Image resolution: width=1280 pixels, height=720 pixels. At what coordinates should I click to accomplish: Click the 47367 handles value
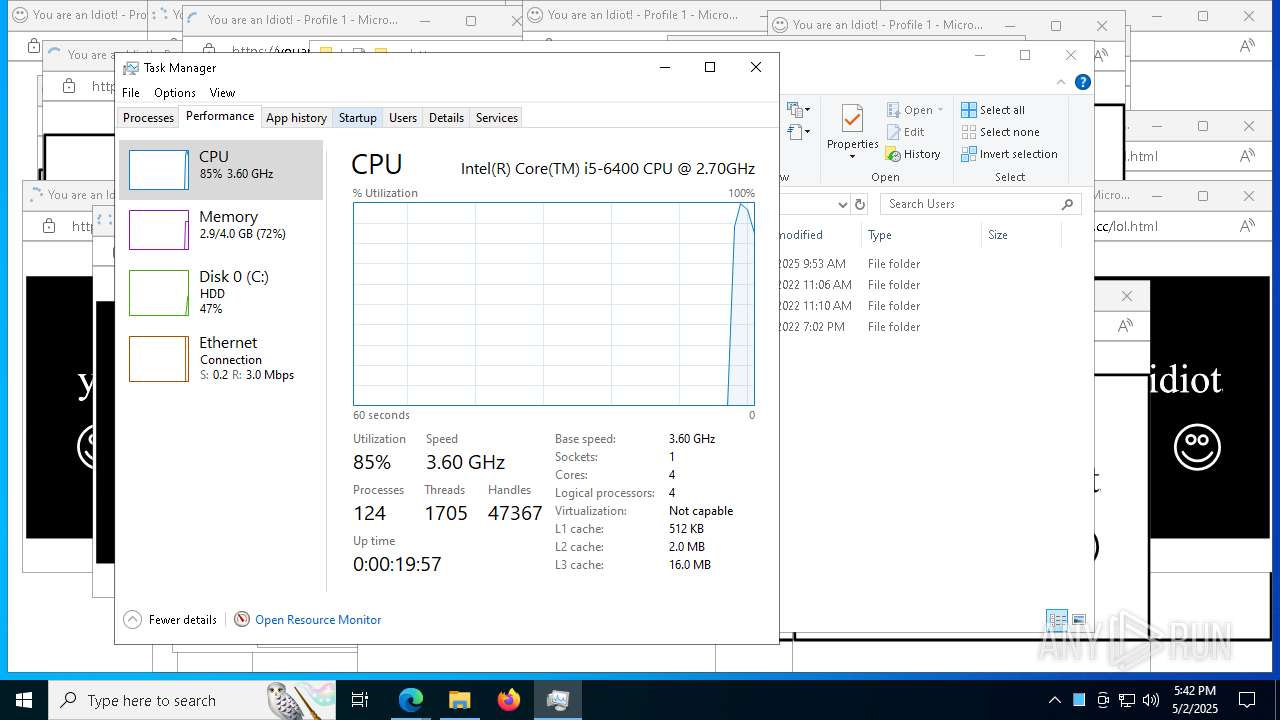click(x=515, y=513)
